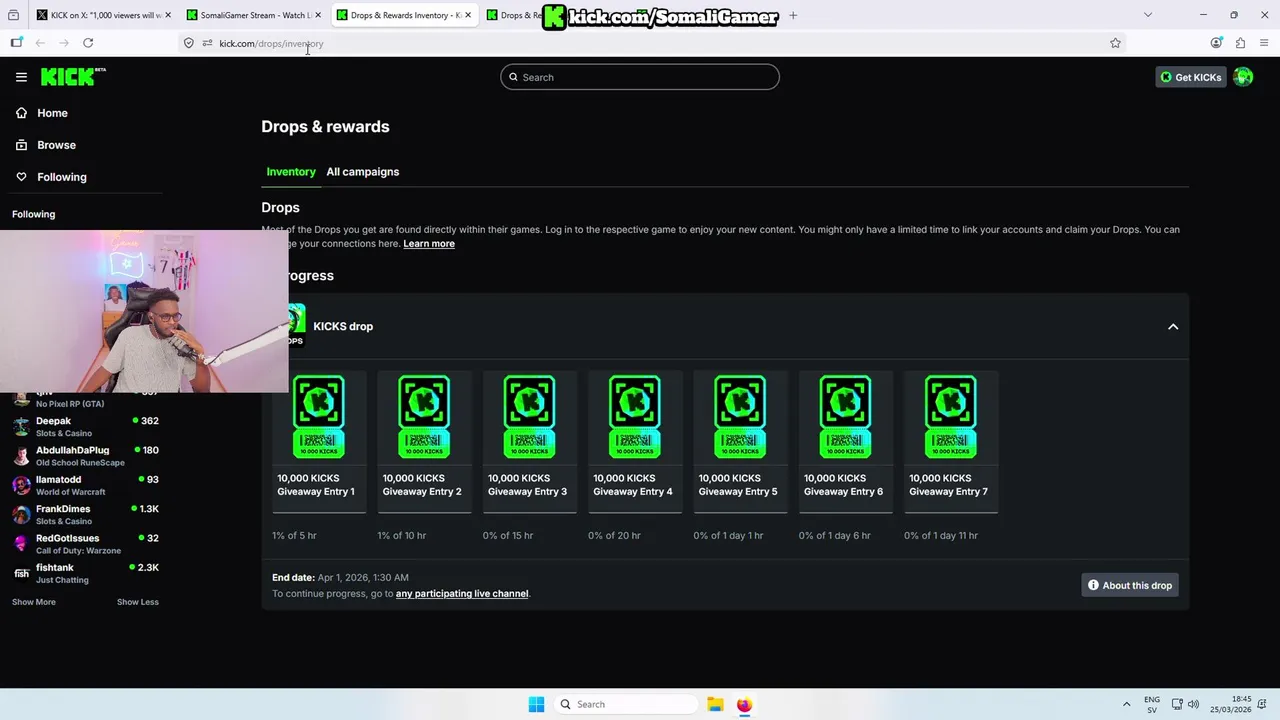Select Giveaway Entry 4 reward image
The height and width of the screenshot is (720, 1280).
[x=635, y=417]
